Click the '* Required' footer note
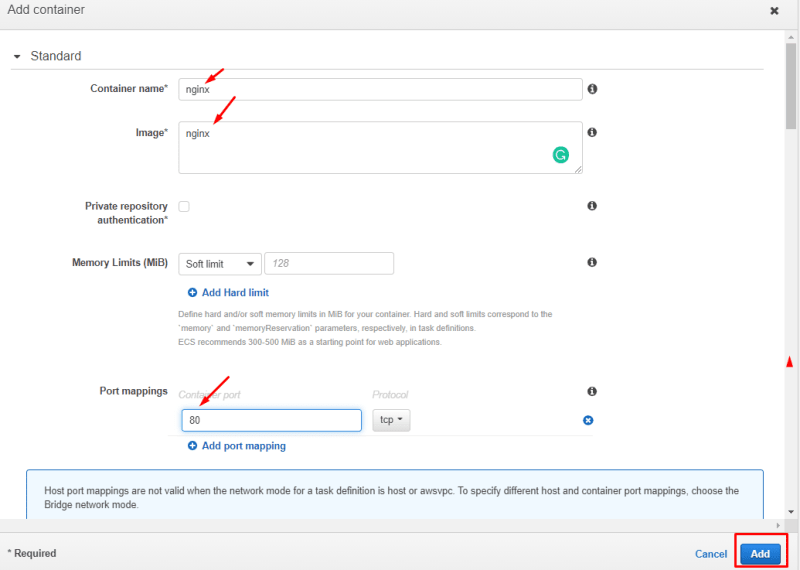 tap(32, 553)
